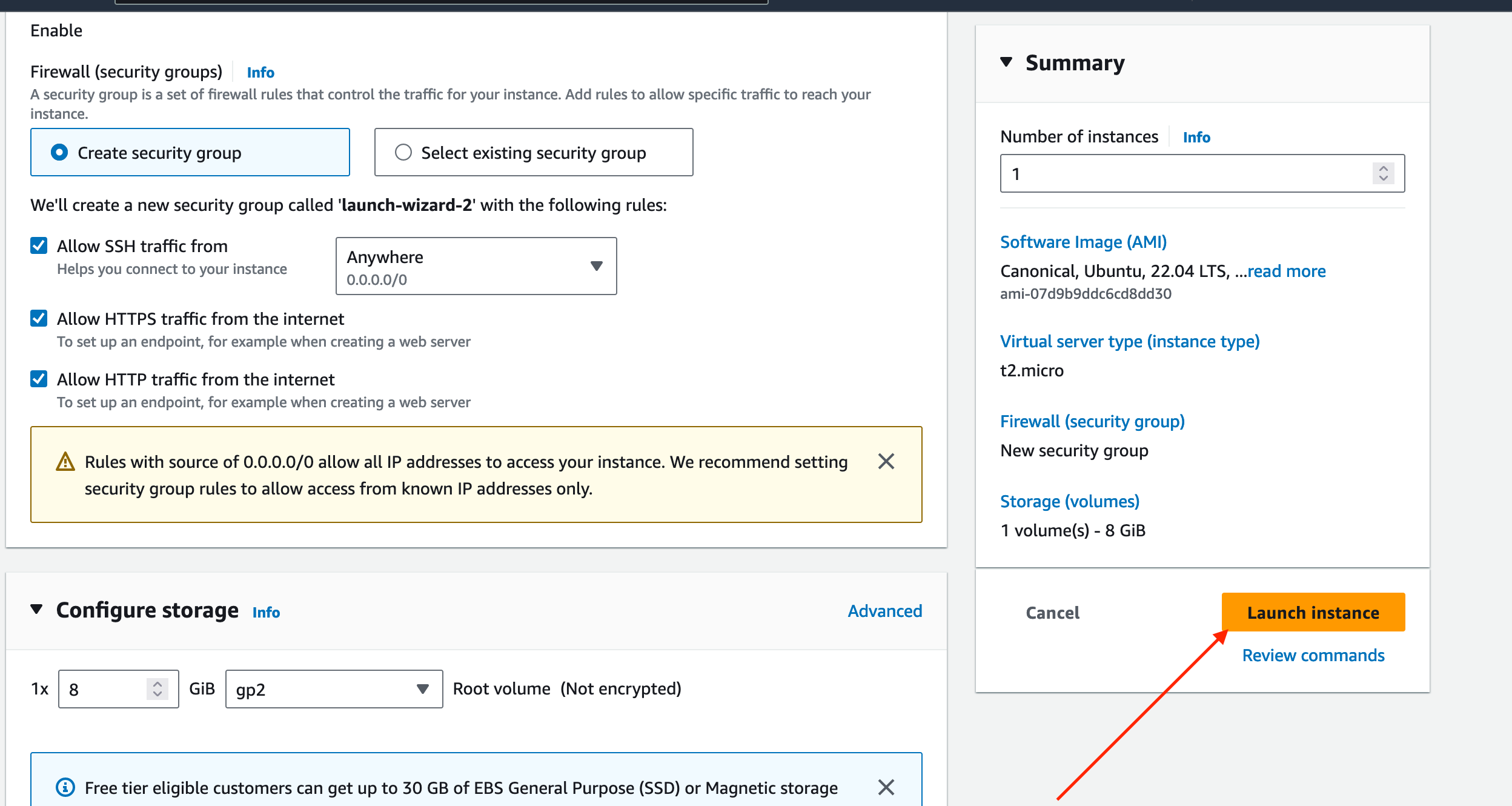Collapse the Summary panel triangle
Image resolution: width=1512 pixels, height=806 pixels.
pyautogui.click(x=1006, y=62)
